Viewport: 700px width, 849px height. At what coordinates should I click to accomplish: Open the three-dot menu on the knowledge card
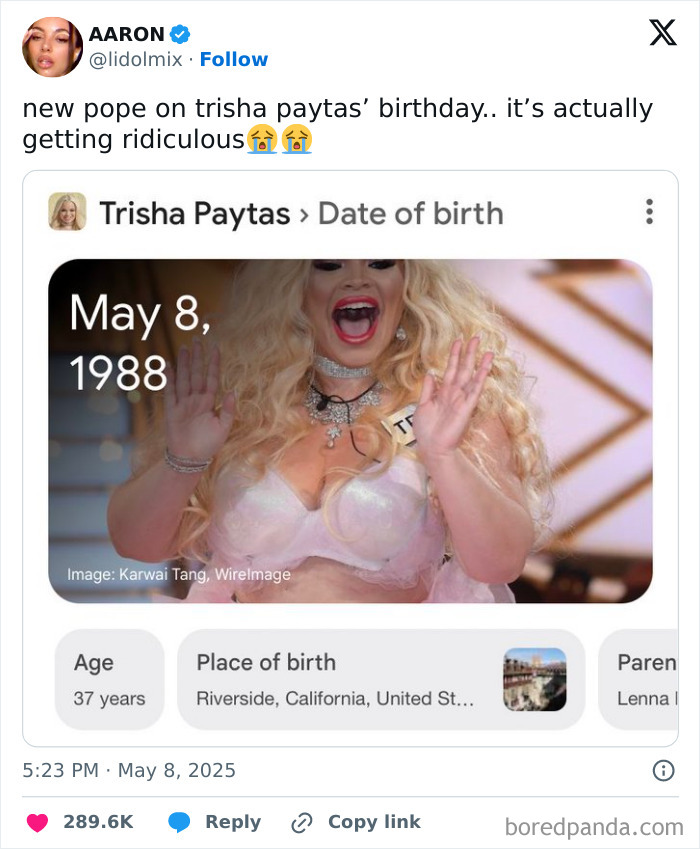coord(649,212)
